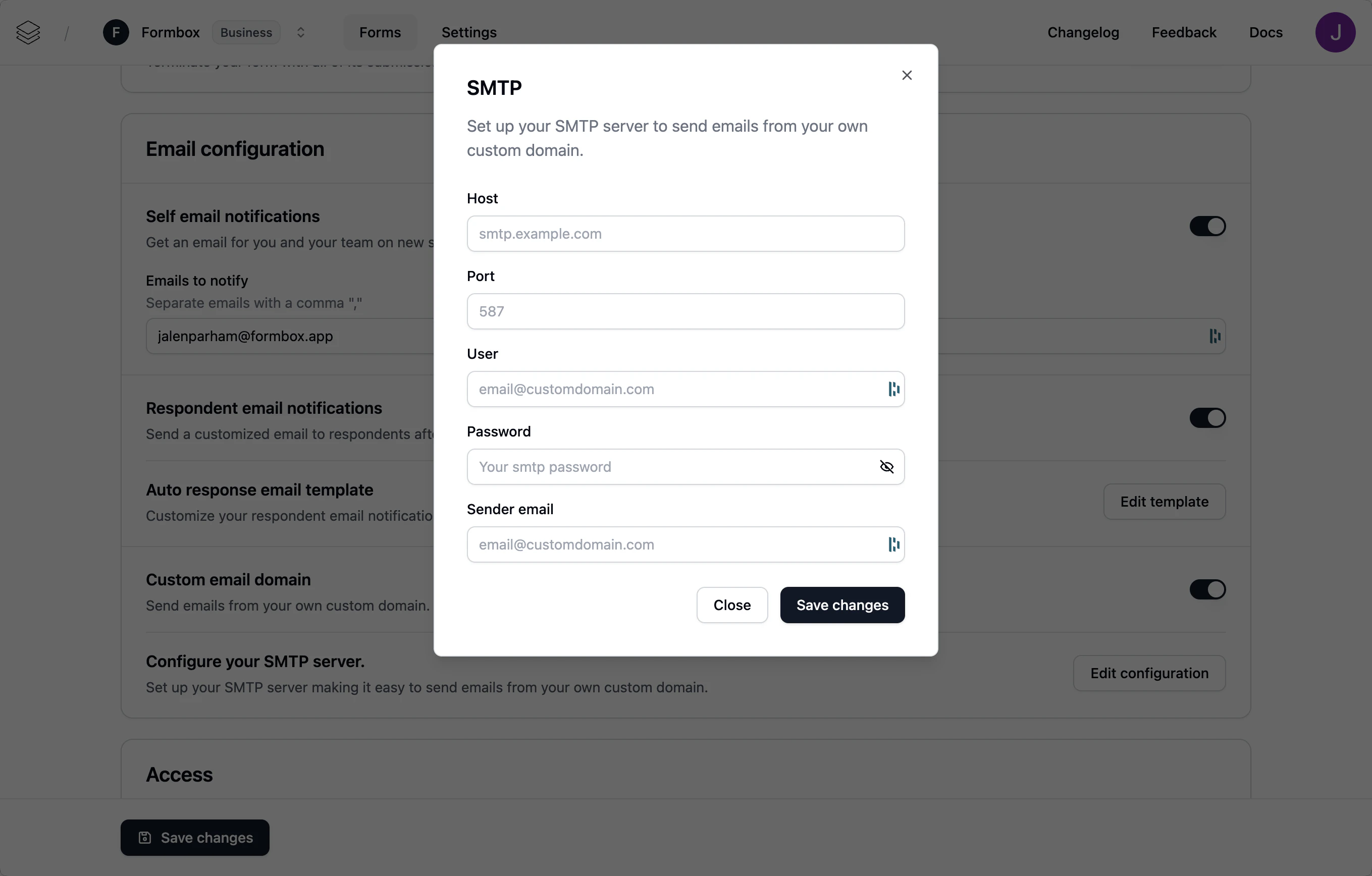1372x876 pixels.
Task: Click password manager icon in User field
Action: click(894, 389)
